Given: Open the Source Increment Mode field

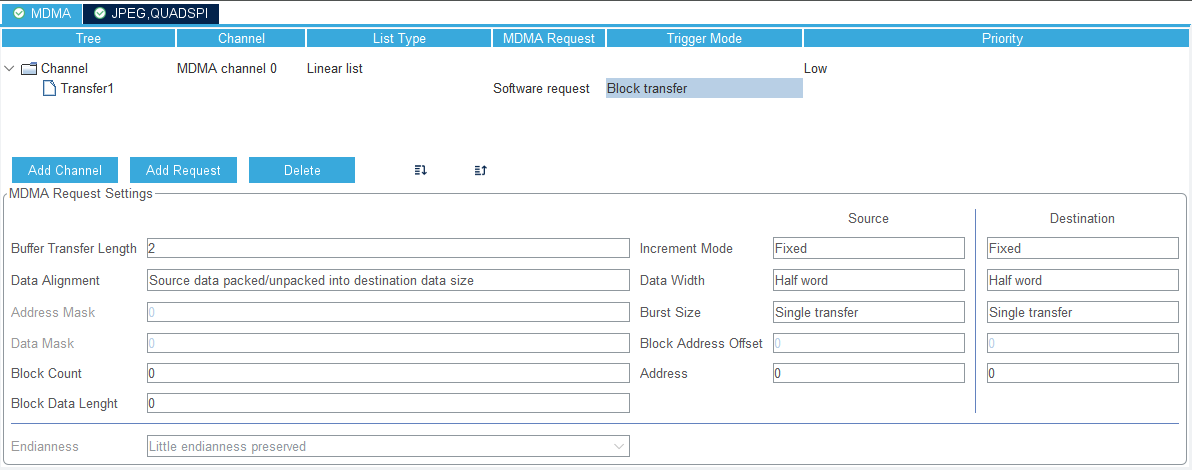Looking at the screenshot, I should [869, 248].
